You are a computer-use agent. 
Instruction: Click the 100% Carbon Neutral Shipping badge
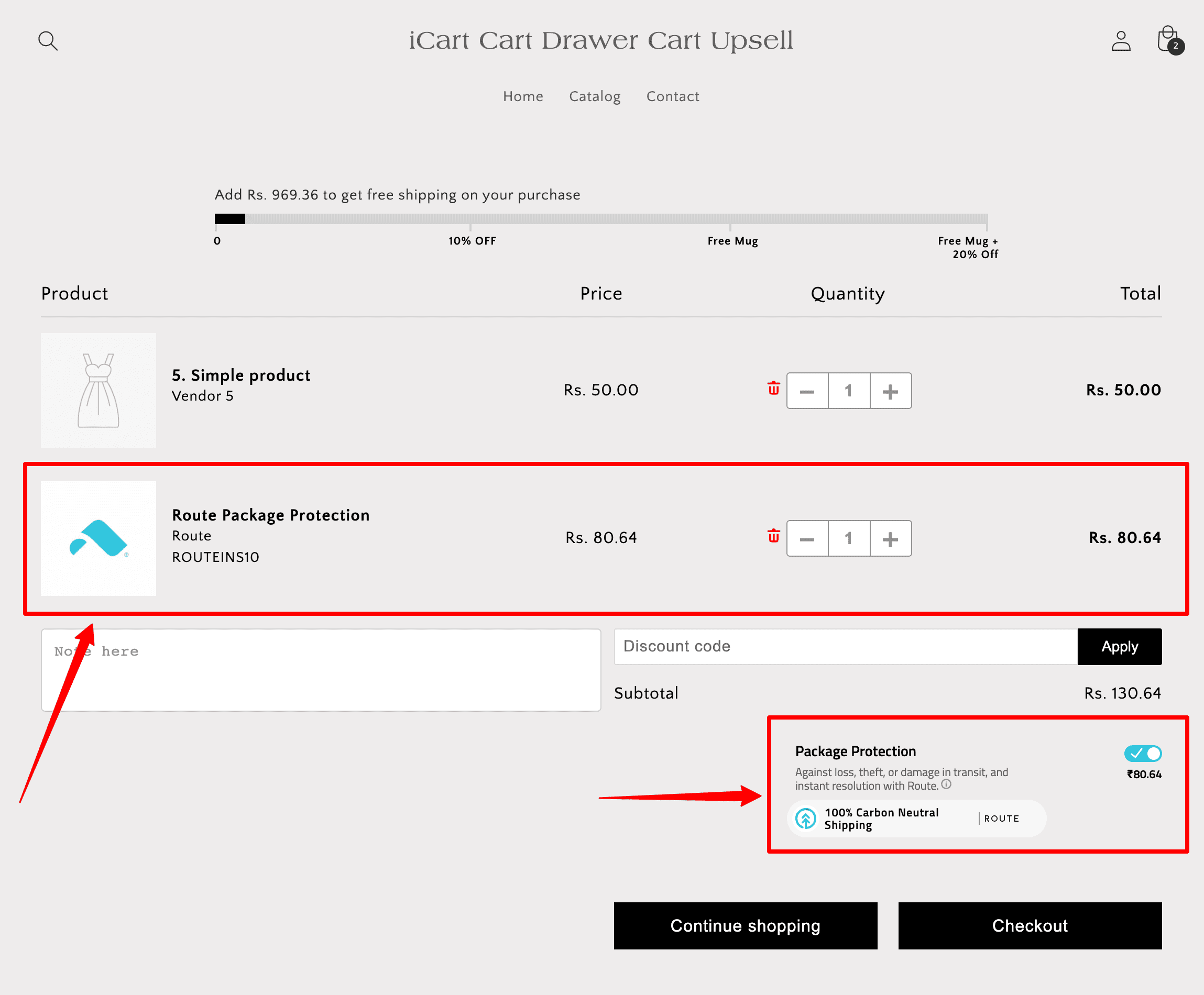[x=916, y=819]
